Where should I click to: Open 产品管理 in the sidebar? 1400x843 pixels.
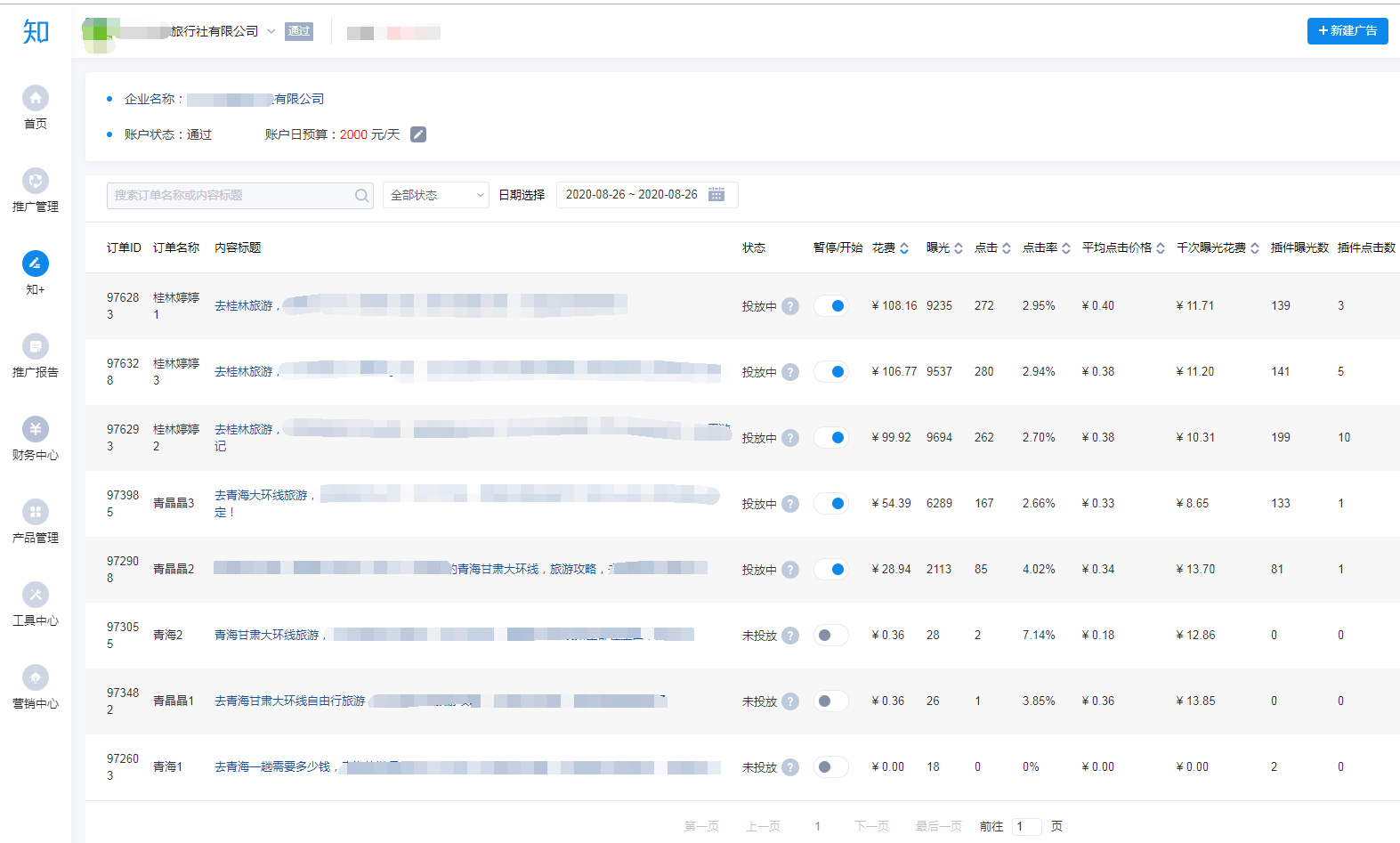coord(36,512)
